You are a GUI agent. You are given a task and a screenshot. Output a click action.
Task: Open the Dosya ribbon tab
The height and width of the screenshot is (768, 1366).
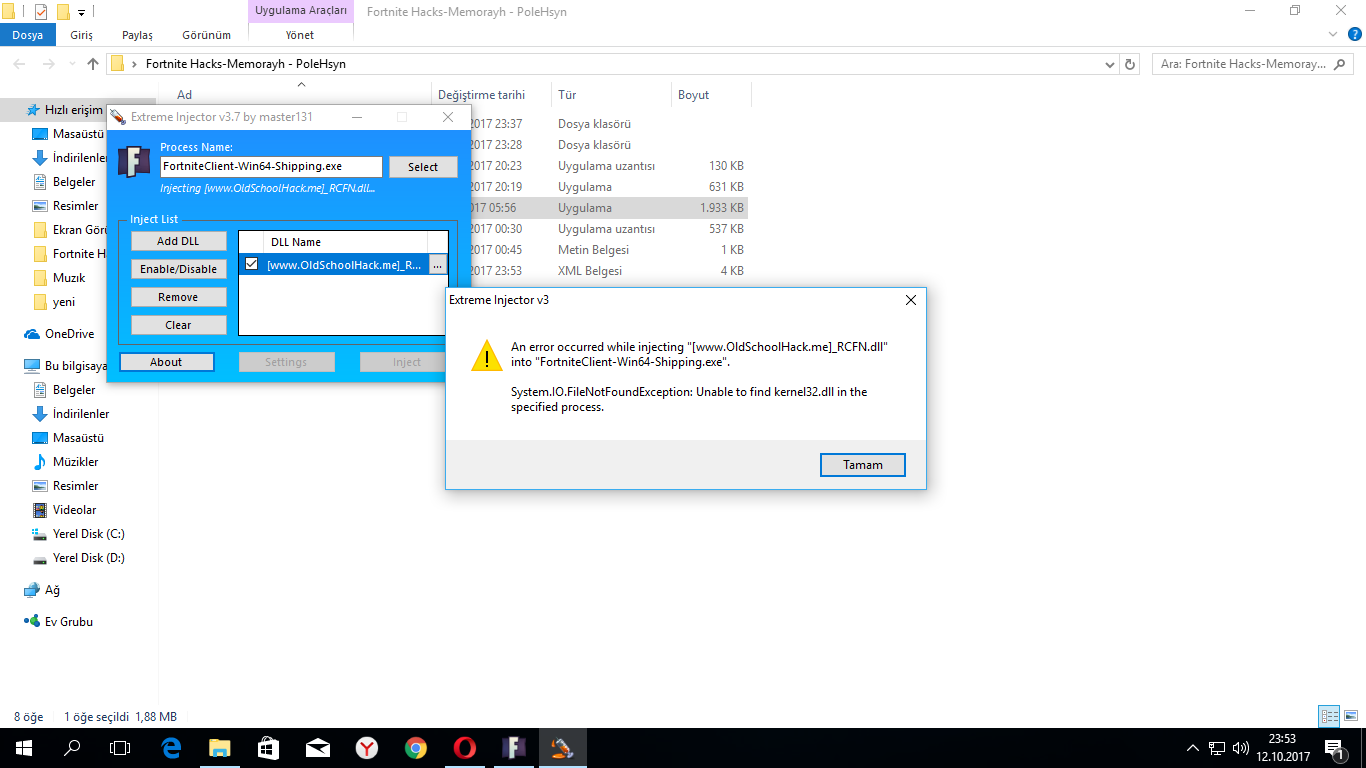pos(28,35)
